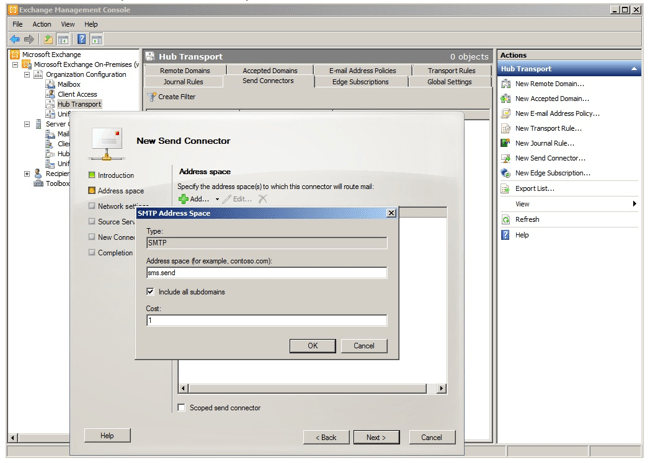Image resolution: width=650 pixels, height=463 pixels.
Task: Click the Microsoft Exchange root node icon
Action: (15, 55)
